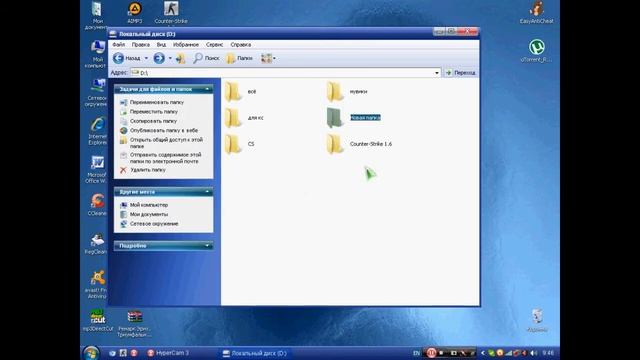Go back with the Назад button
Viewport: 640px width, 360px height.
pos(127,58)
